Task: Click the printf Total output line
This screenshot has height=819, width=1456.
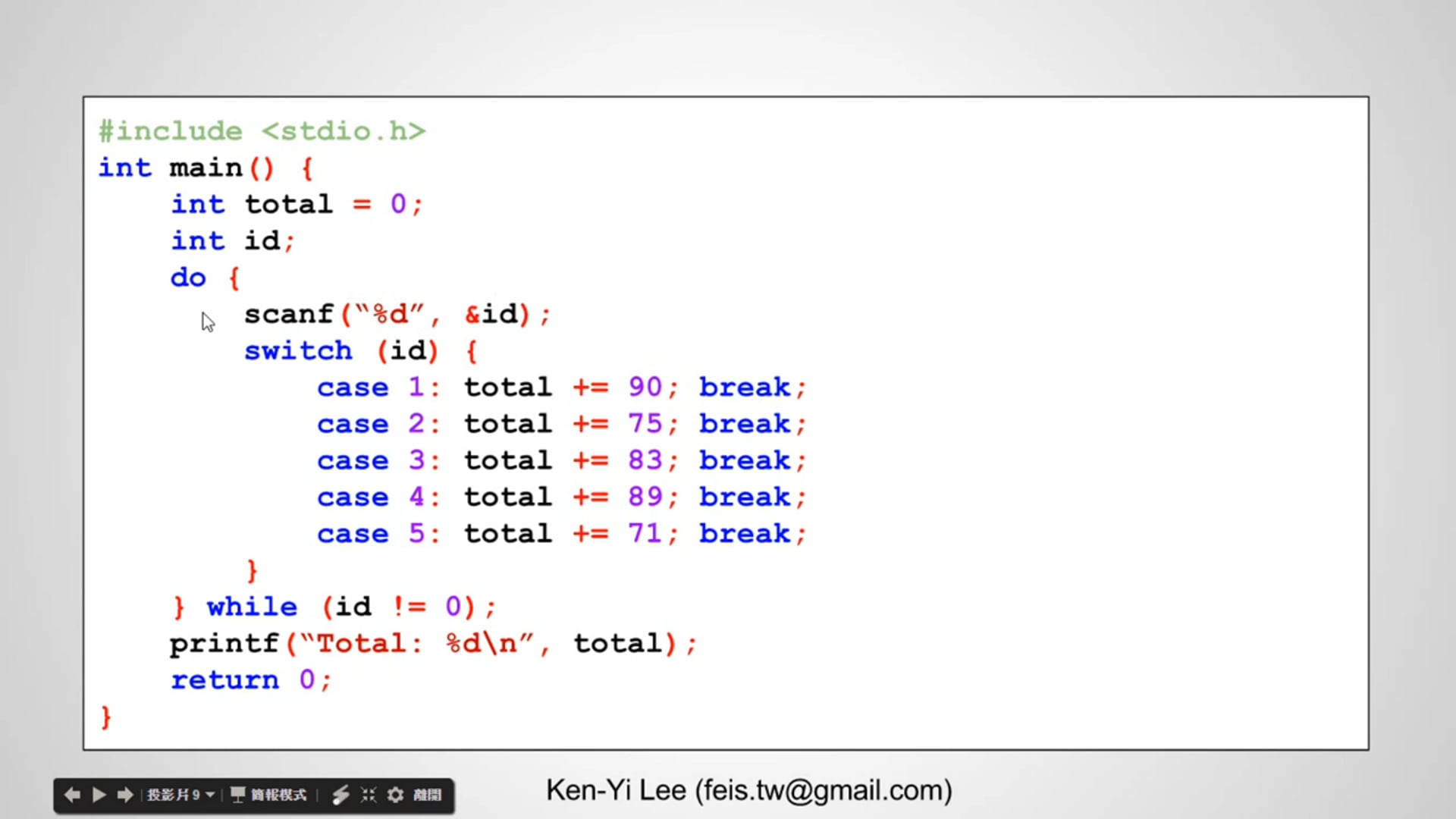Action: click(x=432, y=644)
